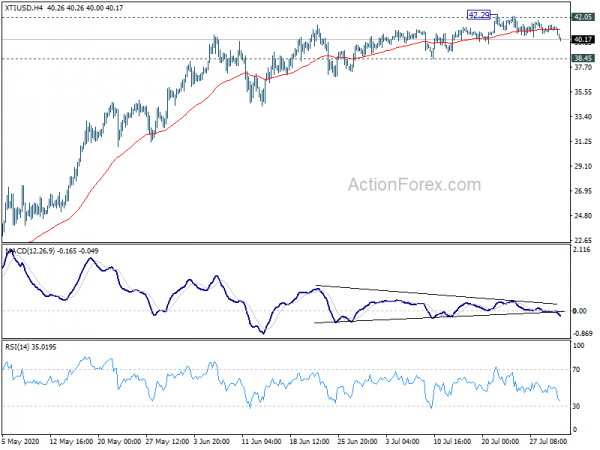The image size is (600, 450).
Task: Click the 22.65 price axis value
Action: pos(583,240)
